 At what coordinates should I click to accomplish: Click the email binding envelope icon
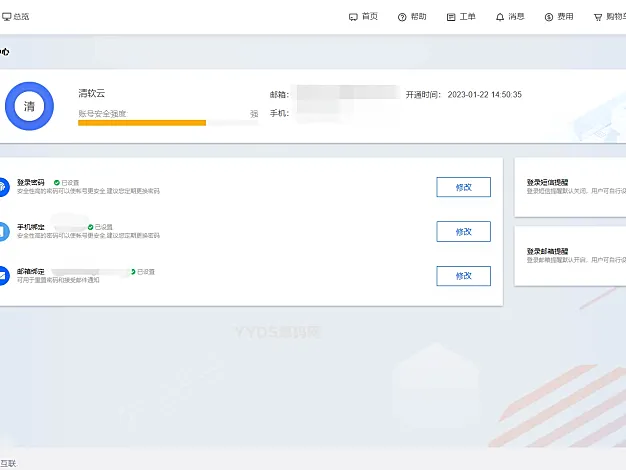[x=3, y=276]
